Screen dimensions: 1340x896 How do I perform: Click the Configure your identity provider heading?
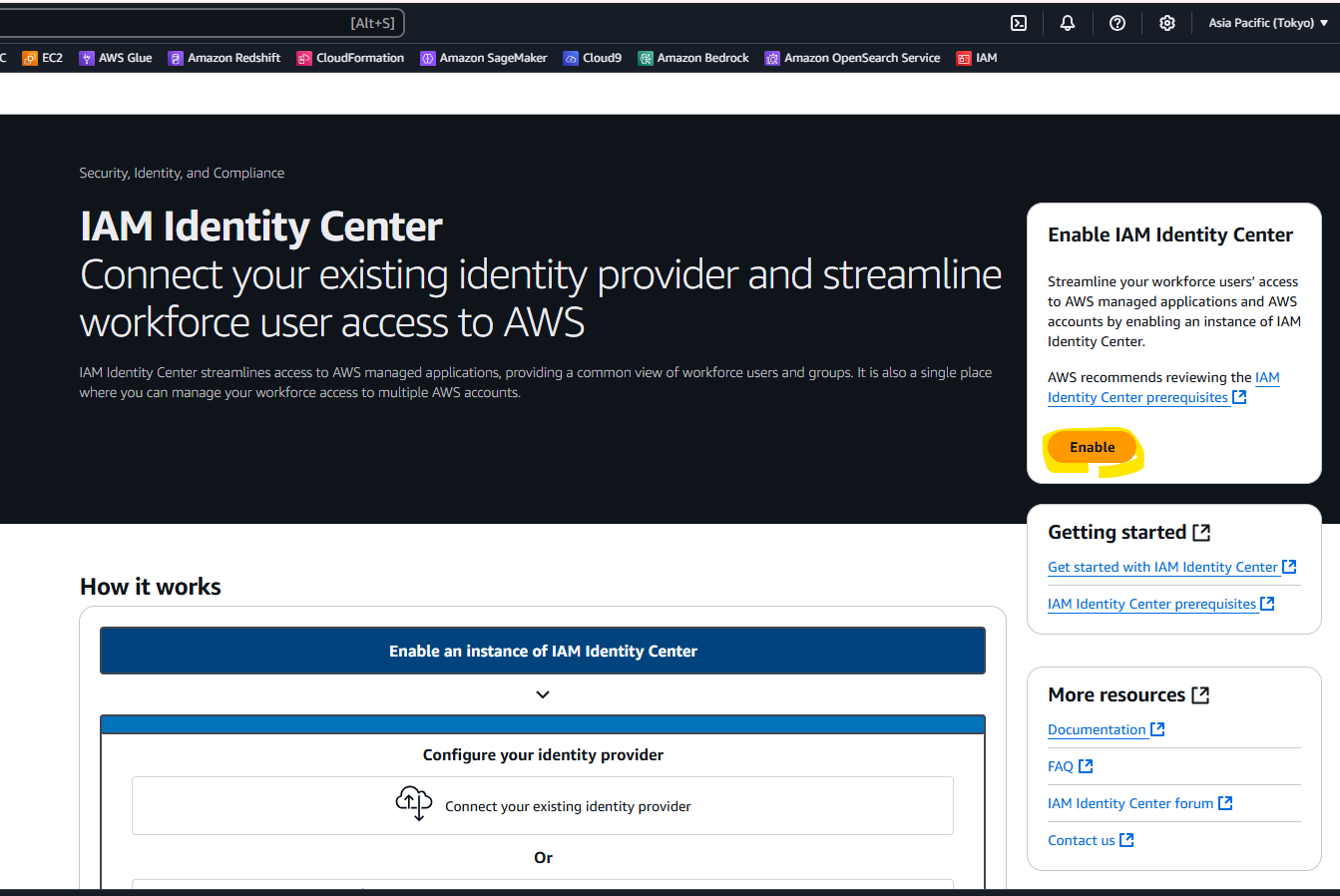click(543, 754)
